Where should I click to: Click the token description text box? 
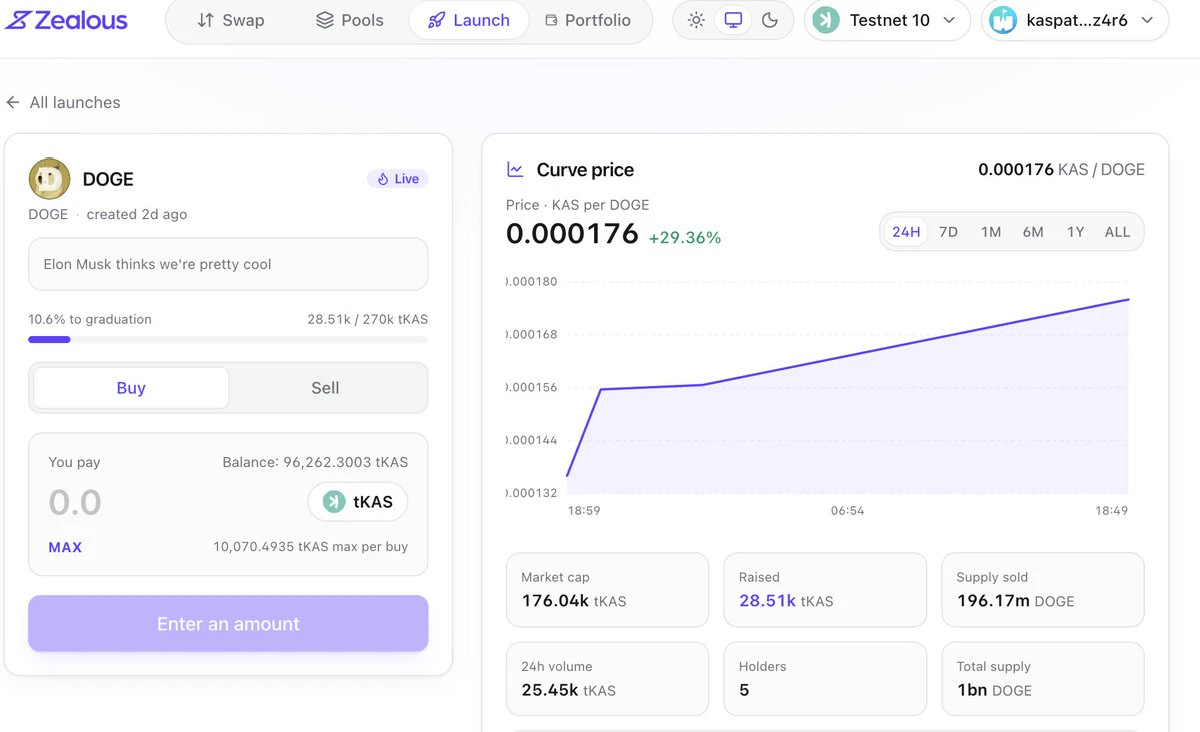[x=228, y=264]
